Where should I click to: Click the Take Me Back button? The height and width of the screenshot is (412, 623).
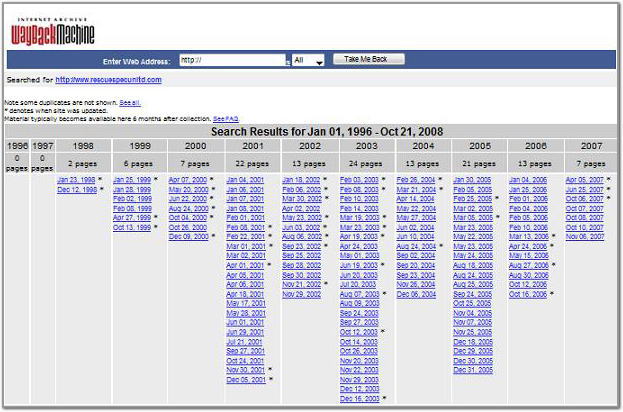[x=368, y=60]
